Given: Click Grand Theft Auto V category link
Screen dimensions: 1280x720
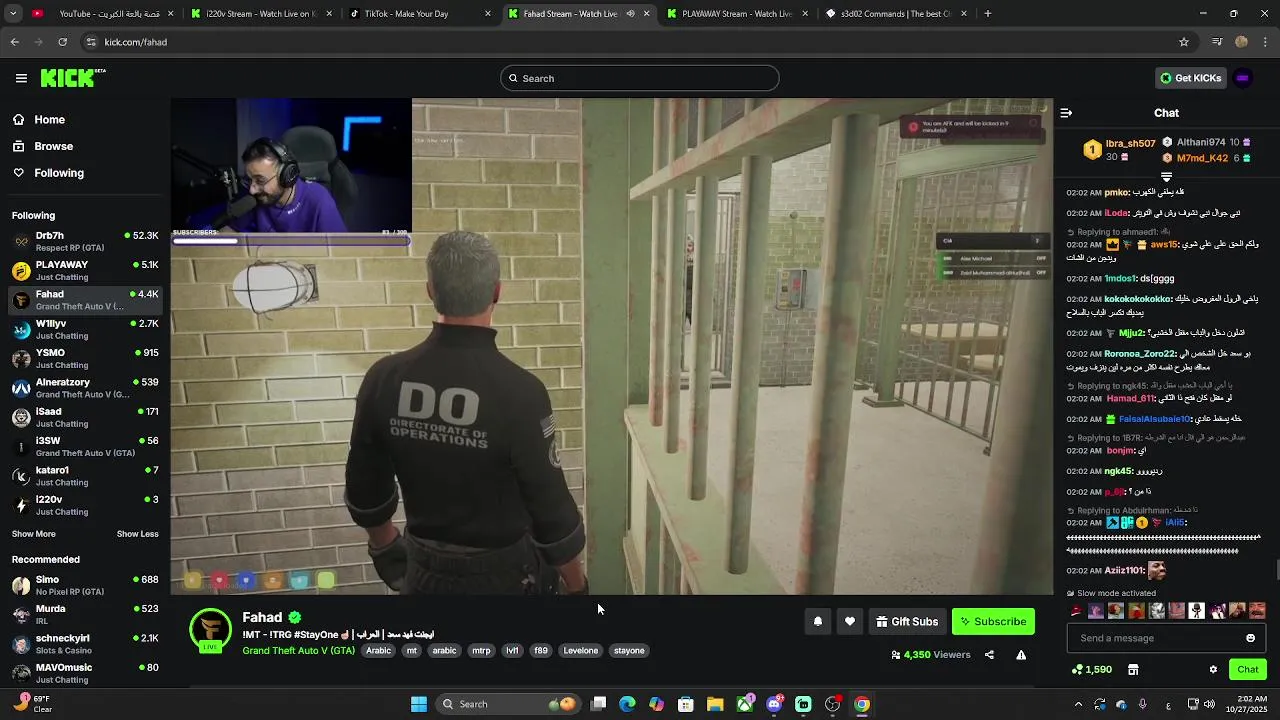Looking at the screenshot, I should (298, 651).
